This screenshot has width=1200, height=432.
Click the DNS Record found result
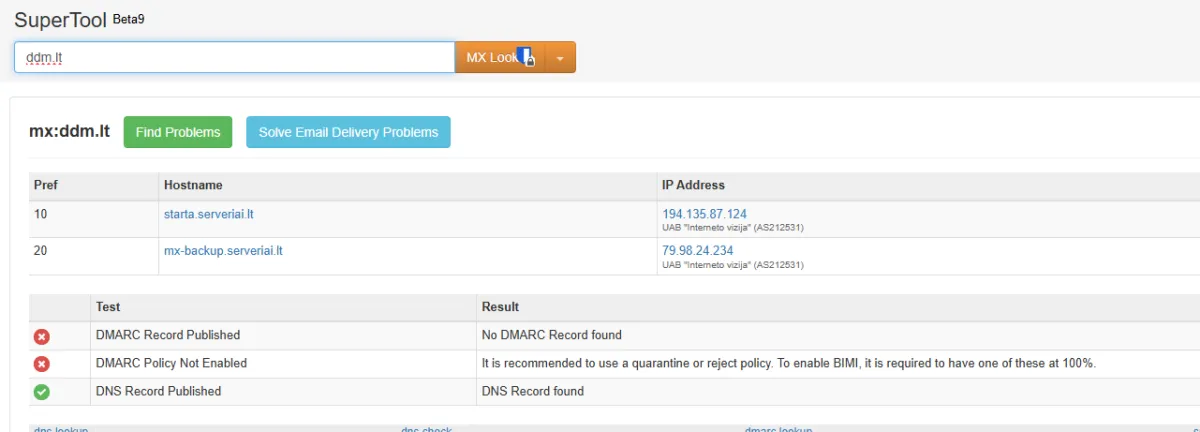pos(533,391)
